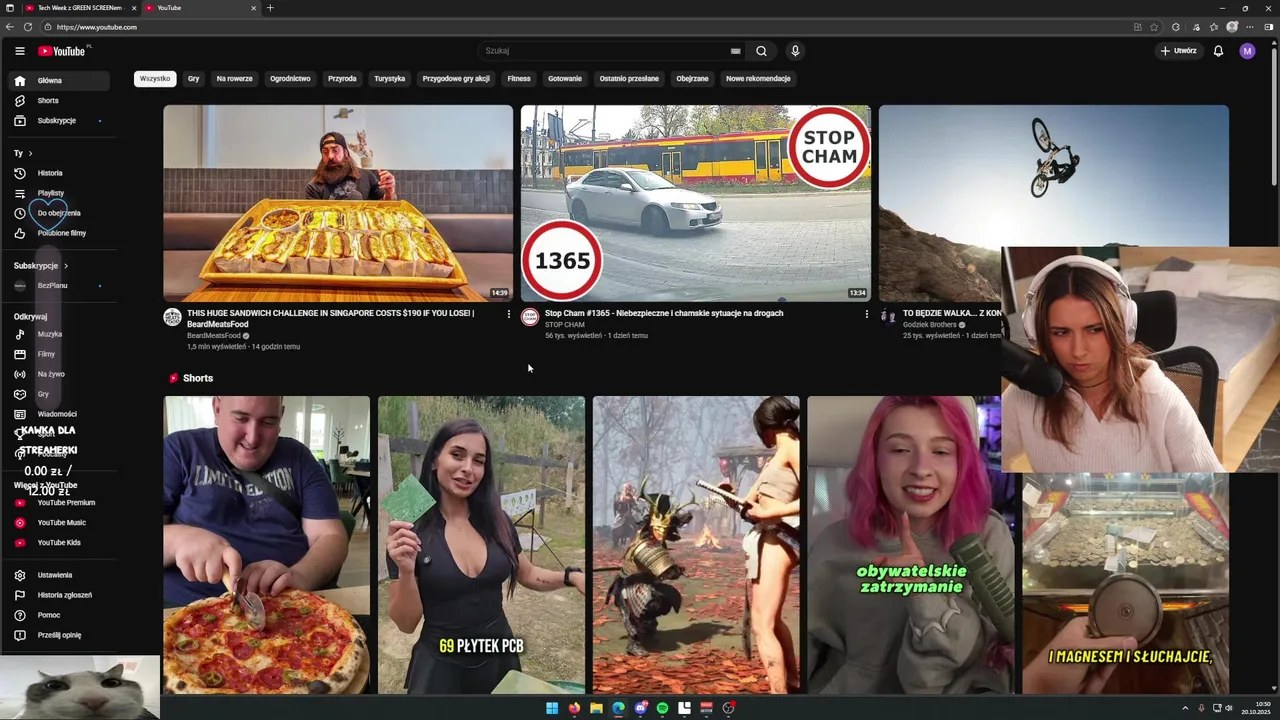This screenshot has width=1280, height=720.
Task: Open Shorts from the sidebar
Action: (x=60, y=100)
